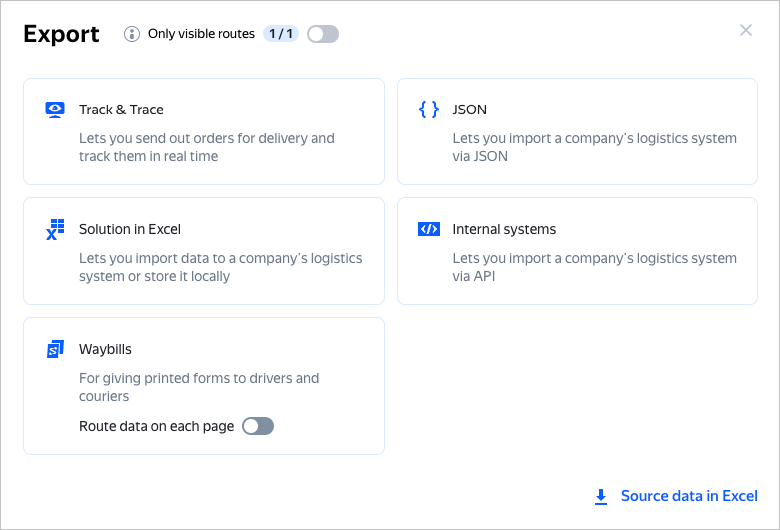Click the Track & Trace monitor icon

(x=55, y=110)
